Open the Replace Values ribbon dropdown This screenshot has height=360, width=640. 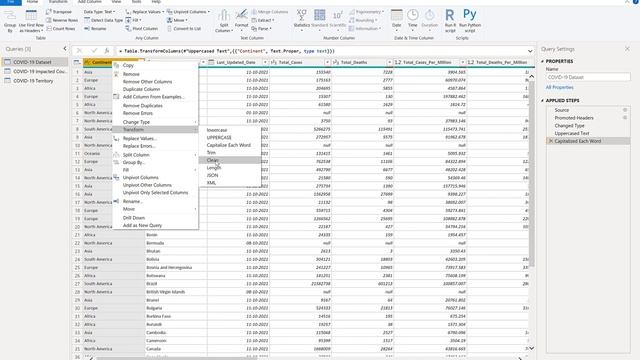click(x=145, y=12)
